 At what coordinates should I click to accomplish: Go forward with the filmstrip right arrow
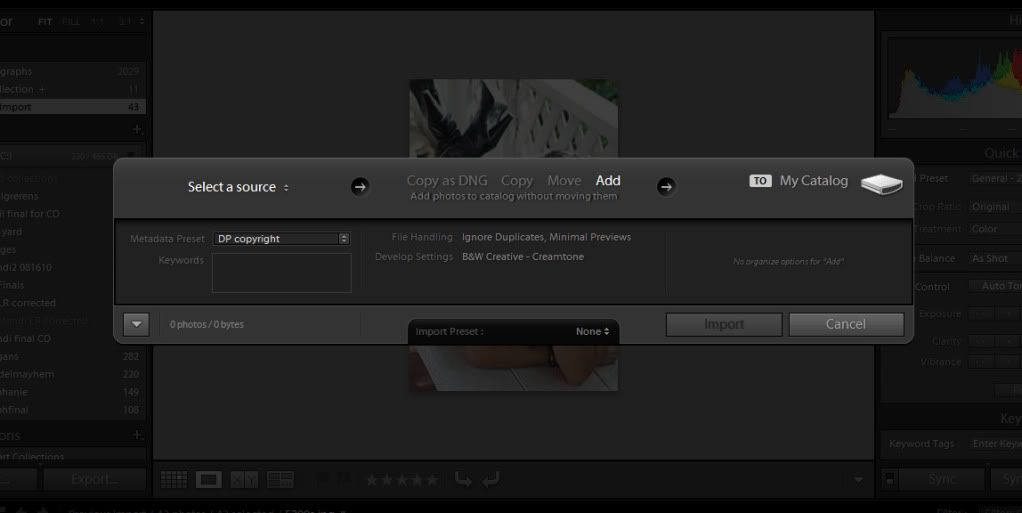pyautogui.click(x=42, y=510)
